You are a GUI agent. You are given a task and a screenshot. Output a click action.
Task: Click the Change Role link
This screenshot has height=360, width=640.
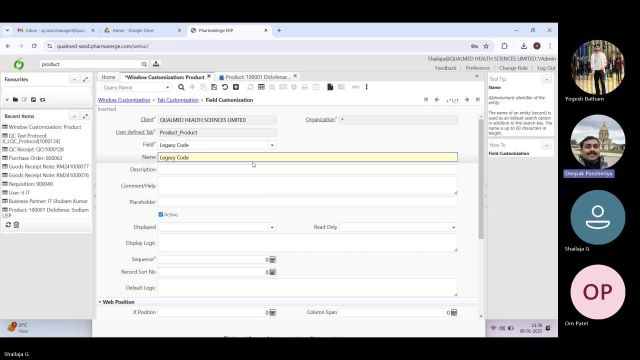pos(513,68)
